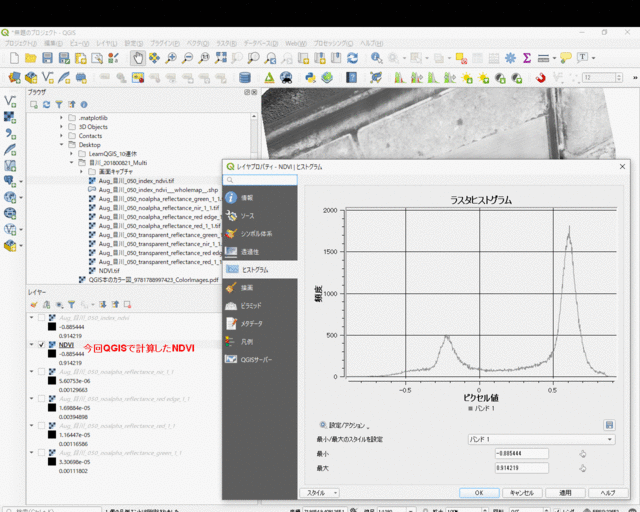Open the Legend tab in layer properties
Screen dimensions: 640x512
pos(260,341)
